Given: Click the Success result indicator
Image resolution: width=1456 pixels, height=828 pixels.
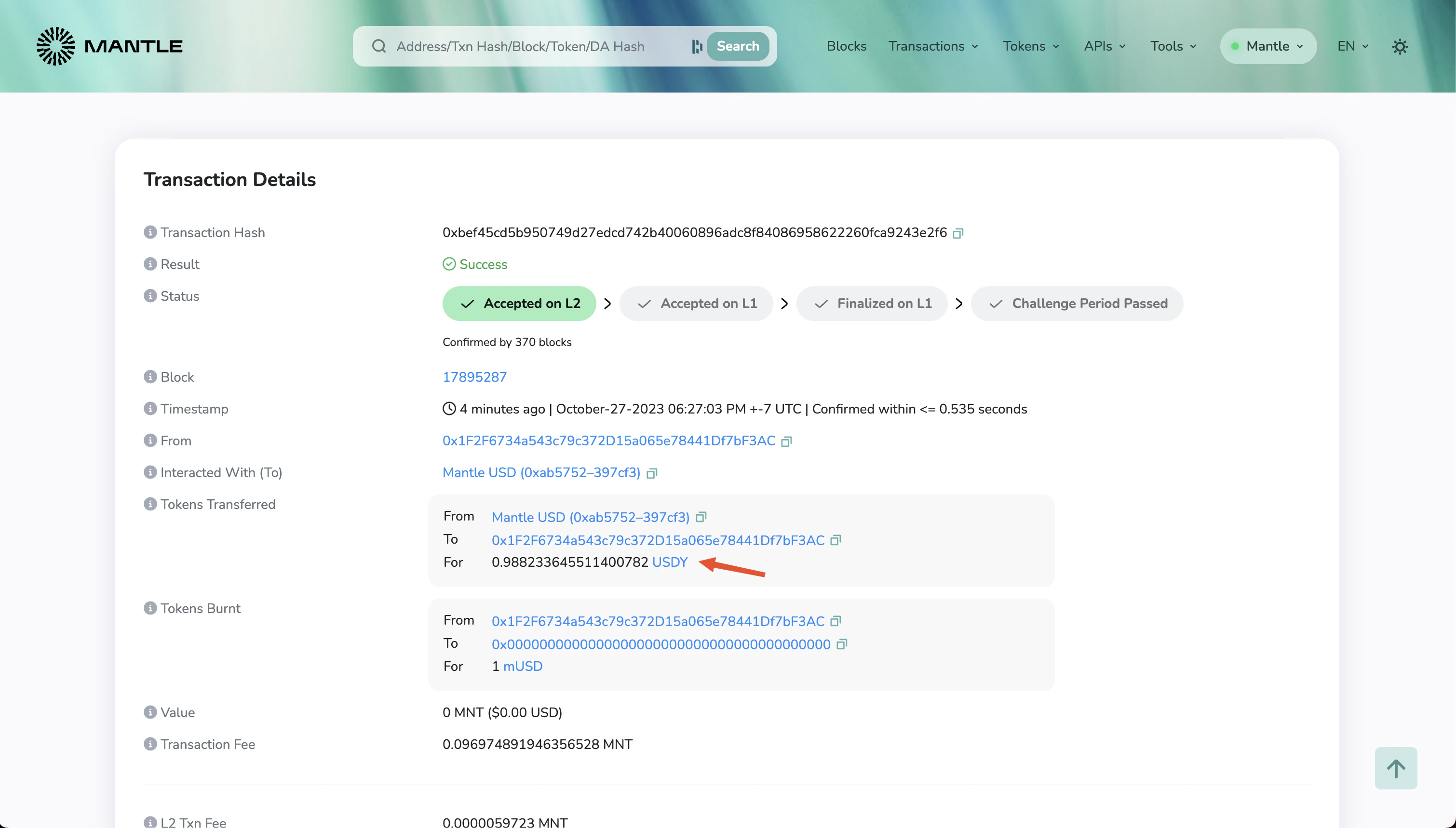Looking at the screenshot, I should click(x=475, y=264).
